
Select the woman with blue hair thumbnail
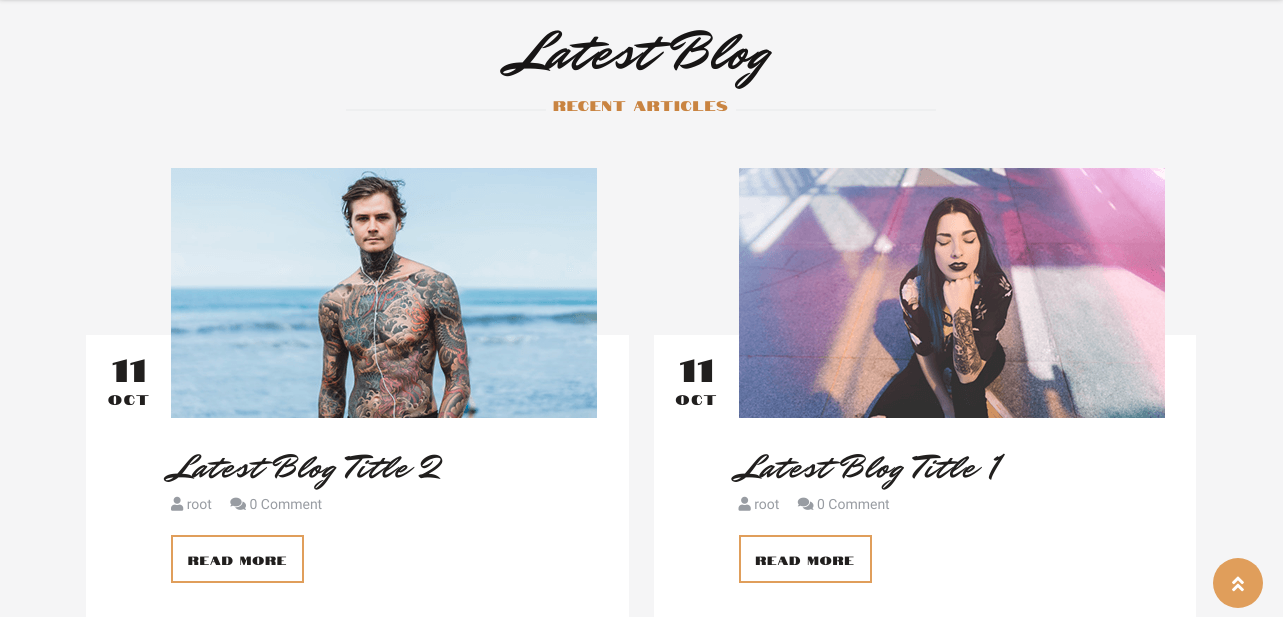coord(952,293)
